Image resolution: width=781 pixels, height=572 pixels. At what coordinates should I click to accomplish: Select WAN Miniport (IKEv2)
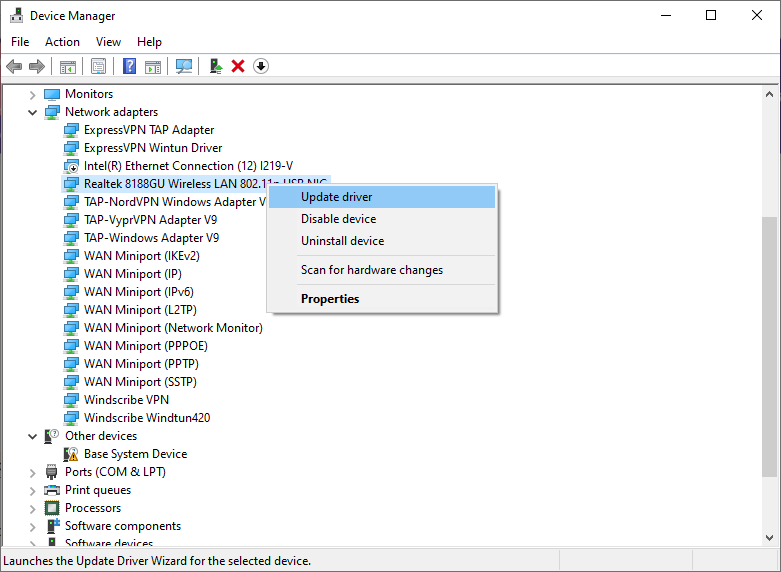(x=141, y=256)
